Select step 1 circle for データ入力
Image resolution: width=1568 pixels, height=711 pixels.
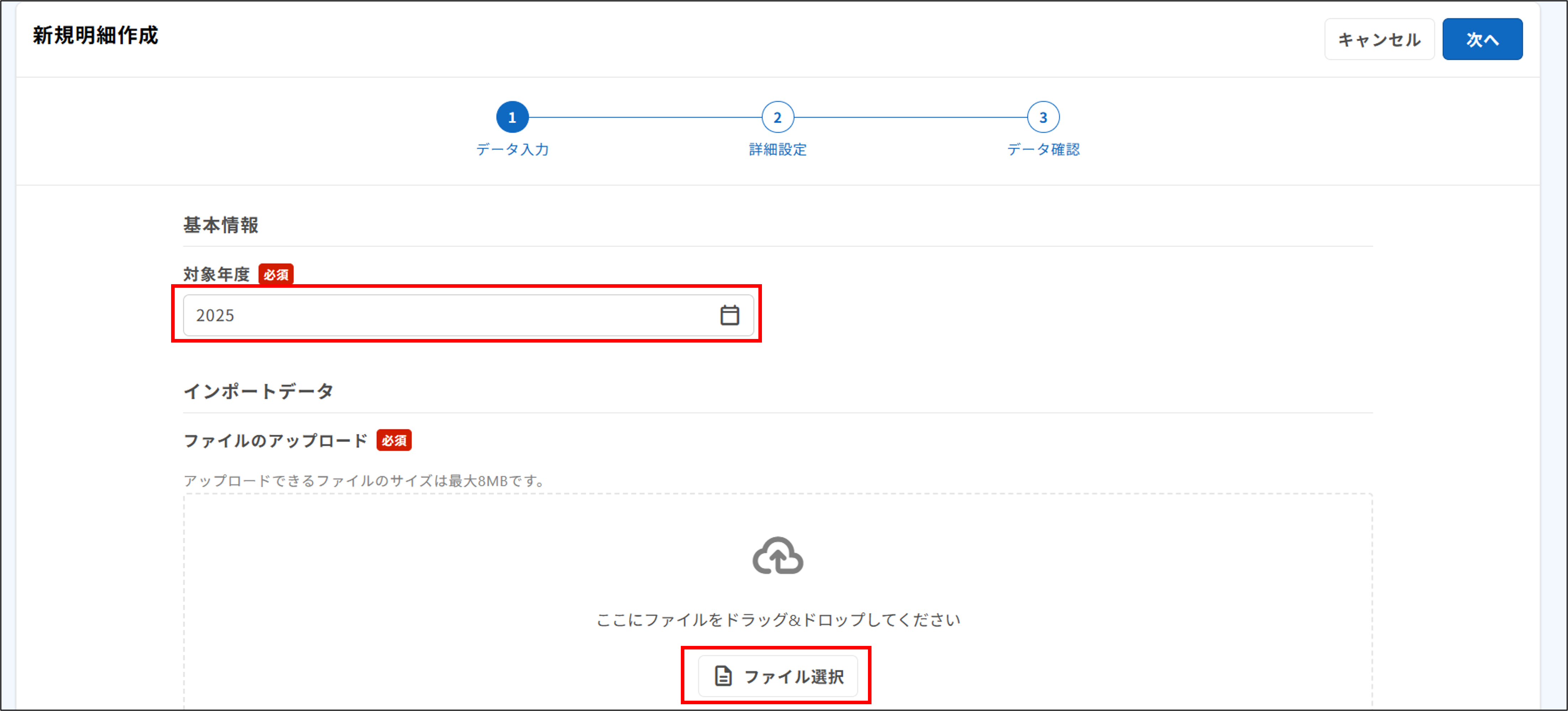513,116
